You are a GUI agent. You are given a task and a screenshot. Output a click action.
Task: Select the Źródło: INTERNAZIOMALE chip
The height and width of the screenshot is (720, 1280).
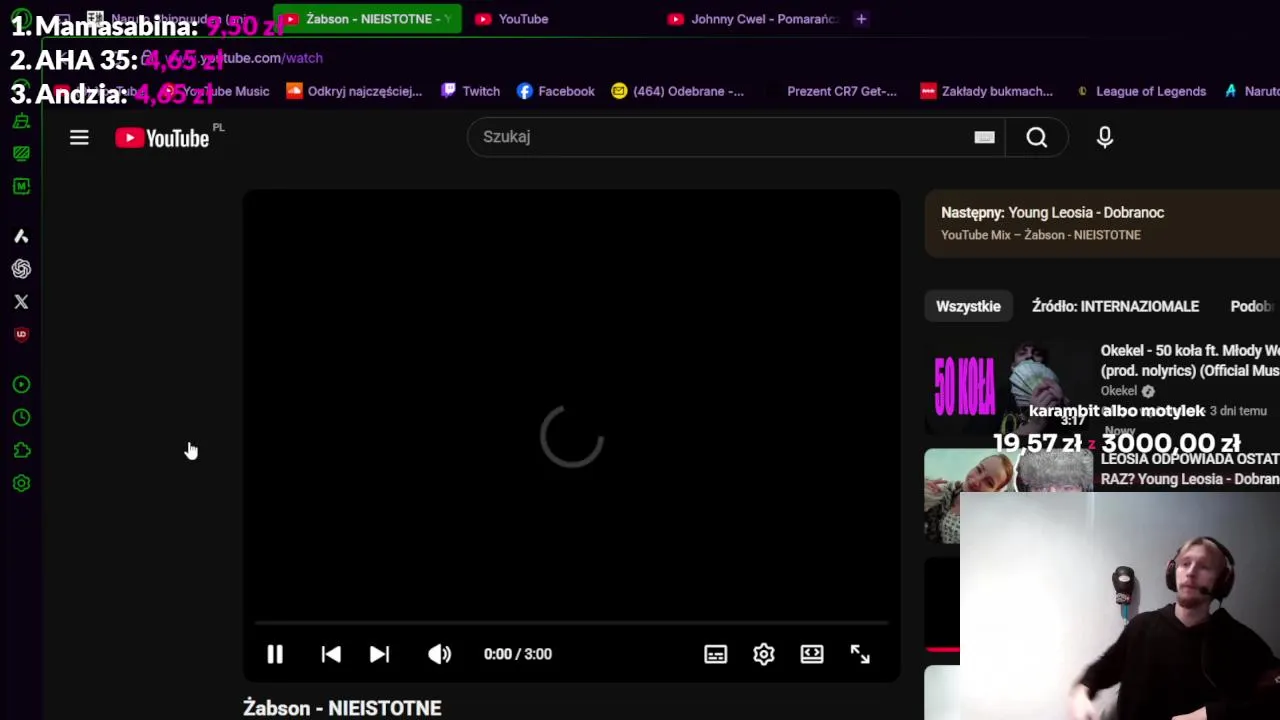coord(1115,306)
